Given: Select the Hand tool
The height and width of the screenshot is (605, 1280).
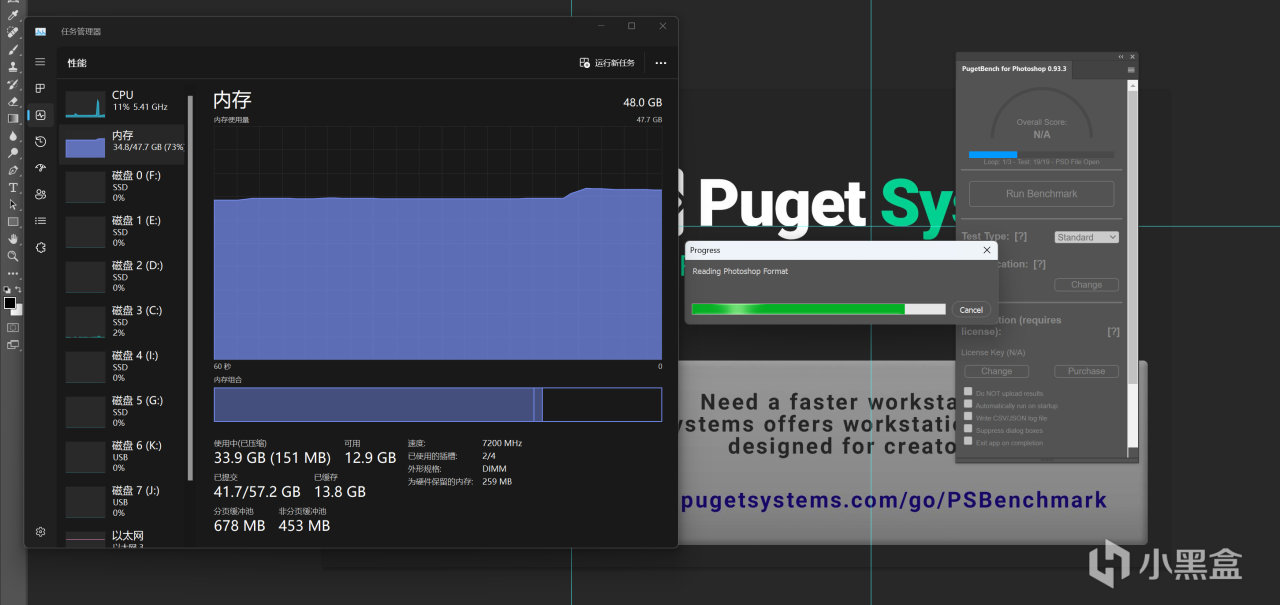Looking at the screenshot, I should [13, 239].
